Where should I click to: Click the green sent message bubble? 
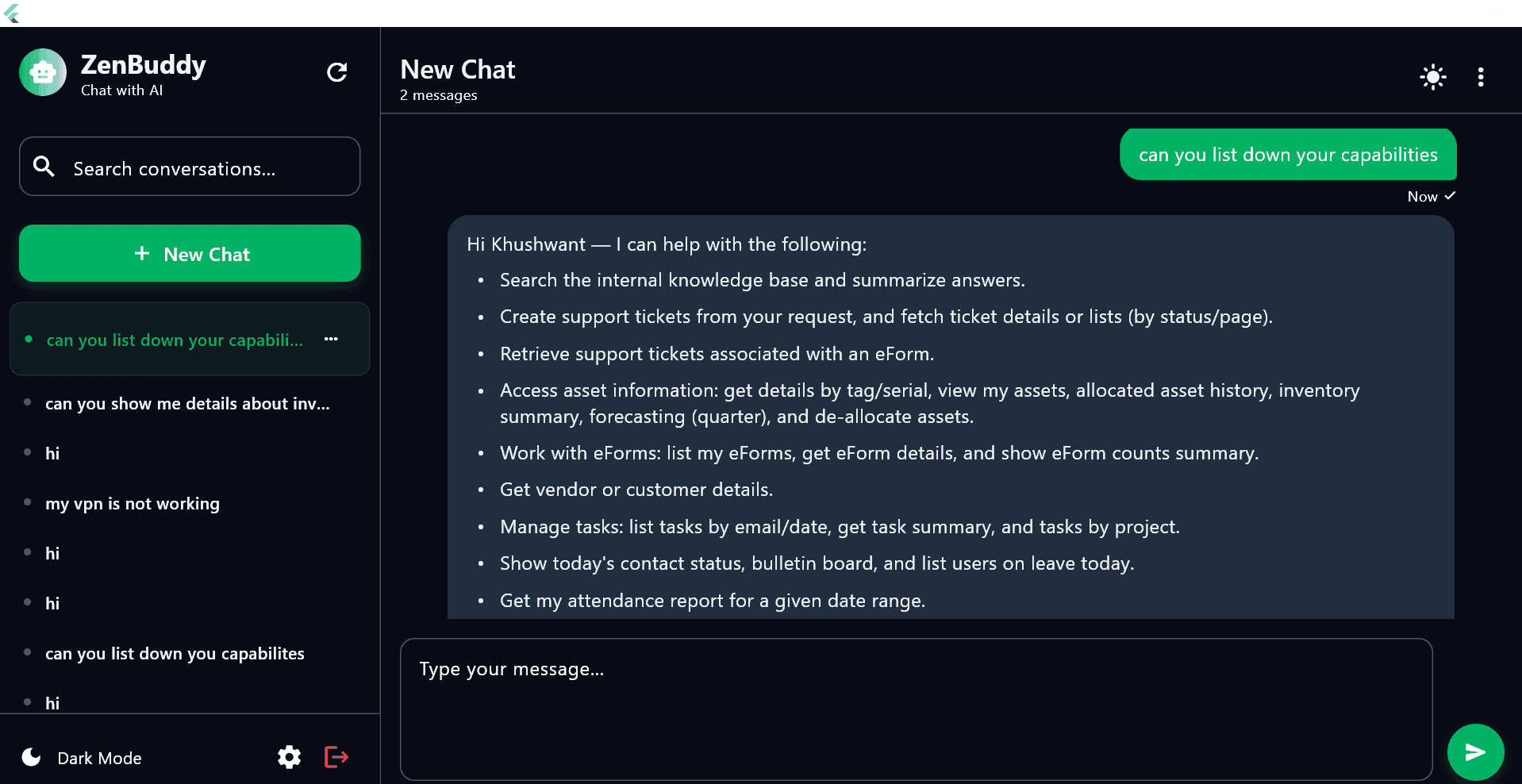pos(1287,155)
